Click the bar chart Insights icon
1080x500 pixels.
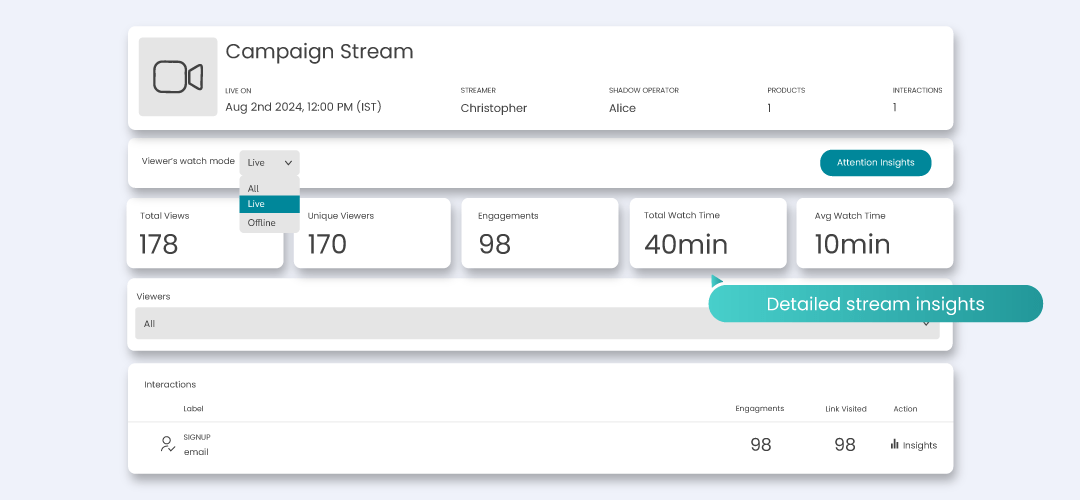(895, 444)
